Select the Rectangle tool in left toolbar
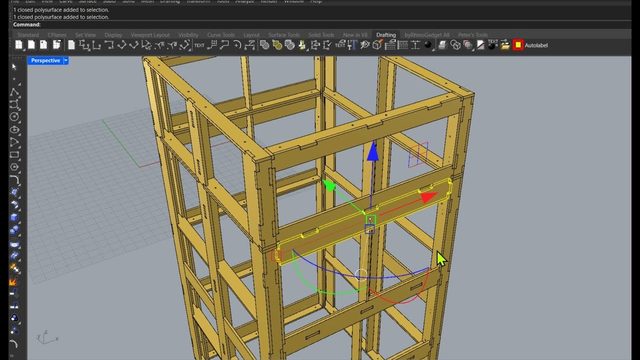Viewport: 640px width, 360px height. tap(14, 155)
